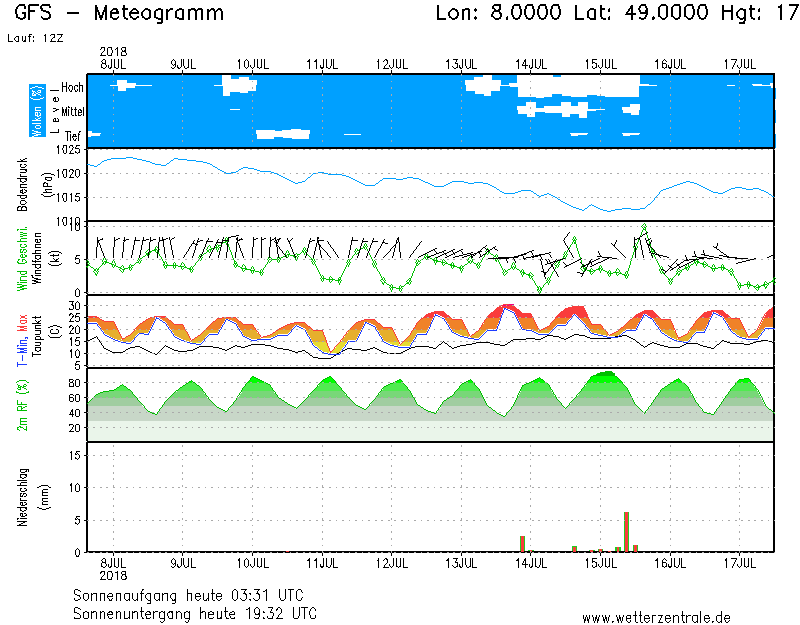Image resolution: width=800 pixels, height=625 pixels.
Task: Select the 10JUL date marker at top
Action: point(252,64)
